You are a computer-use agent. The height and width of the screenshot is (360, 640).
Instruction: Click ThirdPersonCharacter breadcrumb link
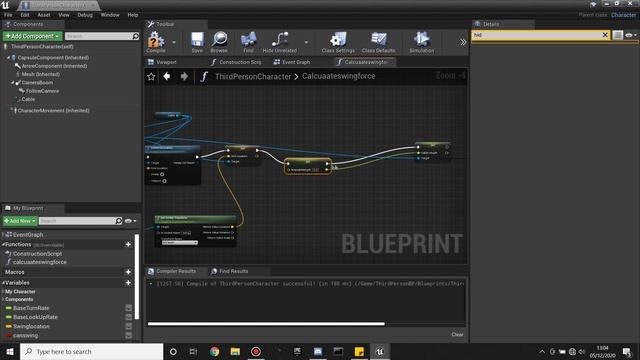click(253, 76)
